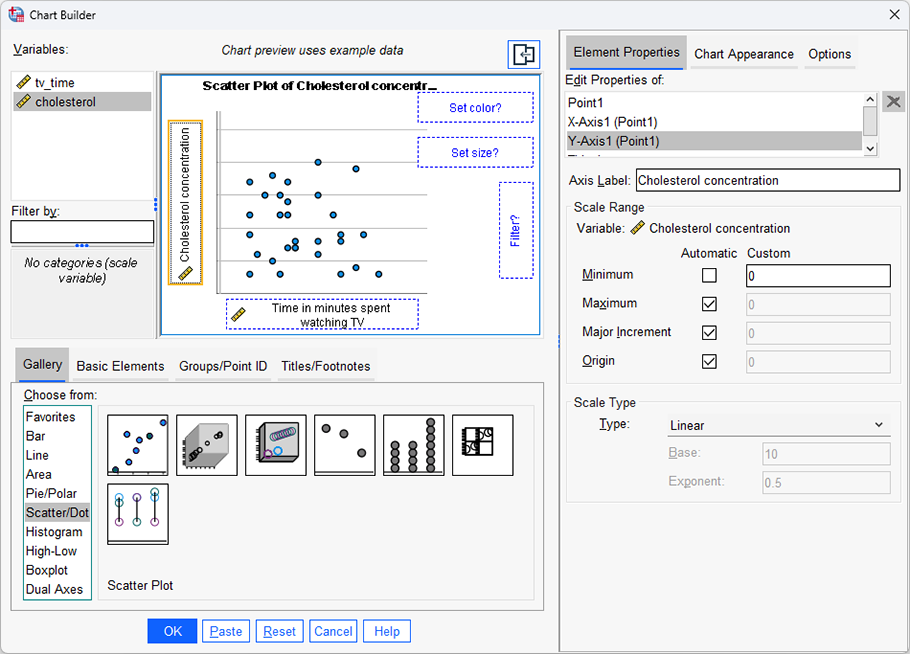Select the Scatterplot Matrix icon
This screenshot has height=654, width=910.
coord(482,445)
